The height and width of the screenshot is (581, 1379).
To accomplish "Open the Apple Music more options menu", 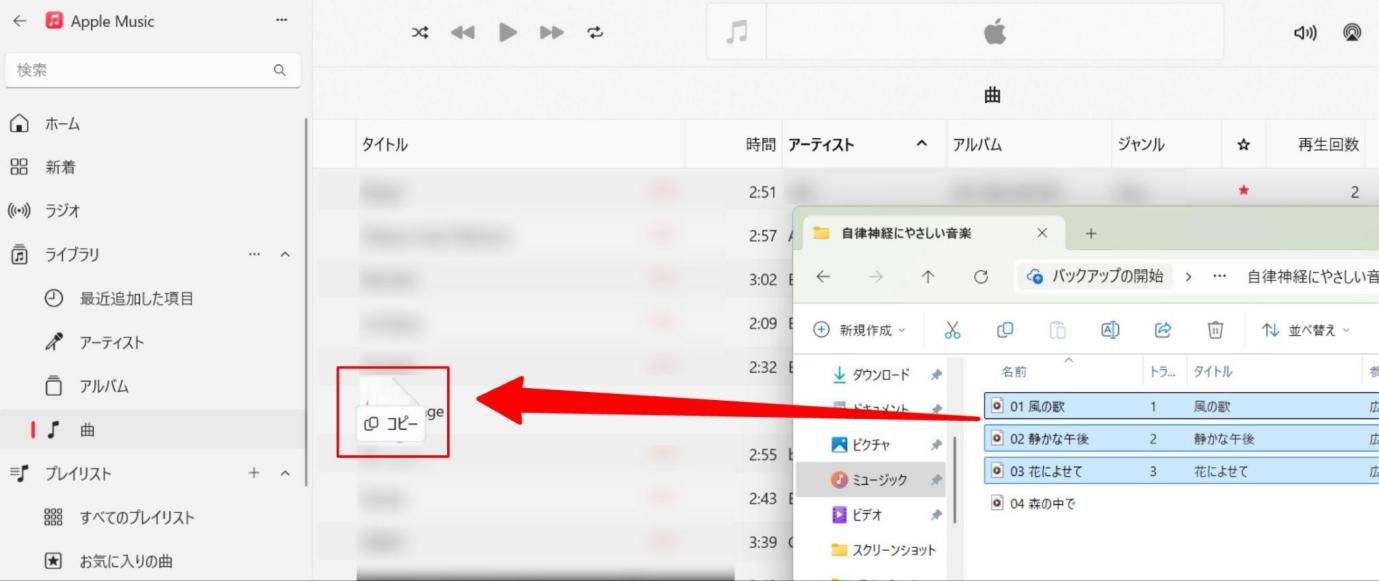I will point(281,21).
